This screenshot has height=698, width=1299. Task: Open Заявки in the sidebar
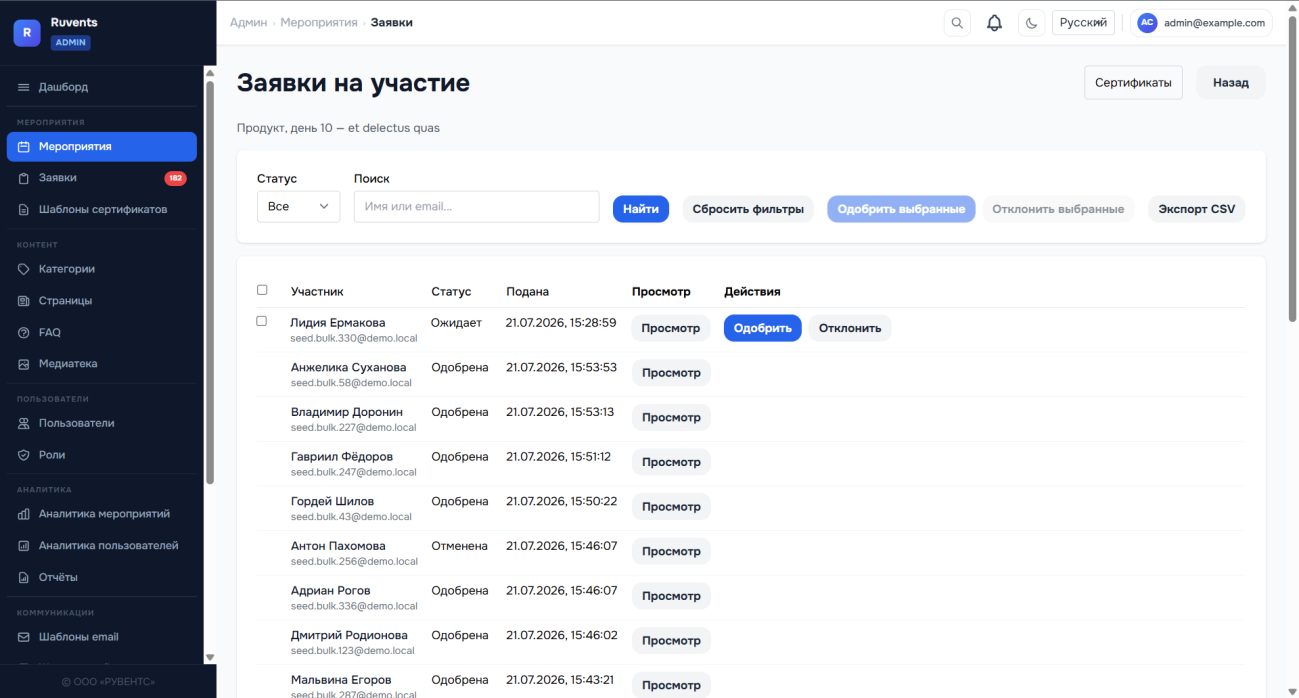point(102,178)
